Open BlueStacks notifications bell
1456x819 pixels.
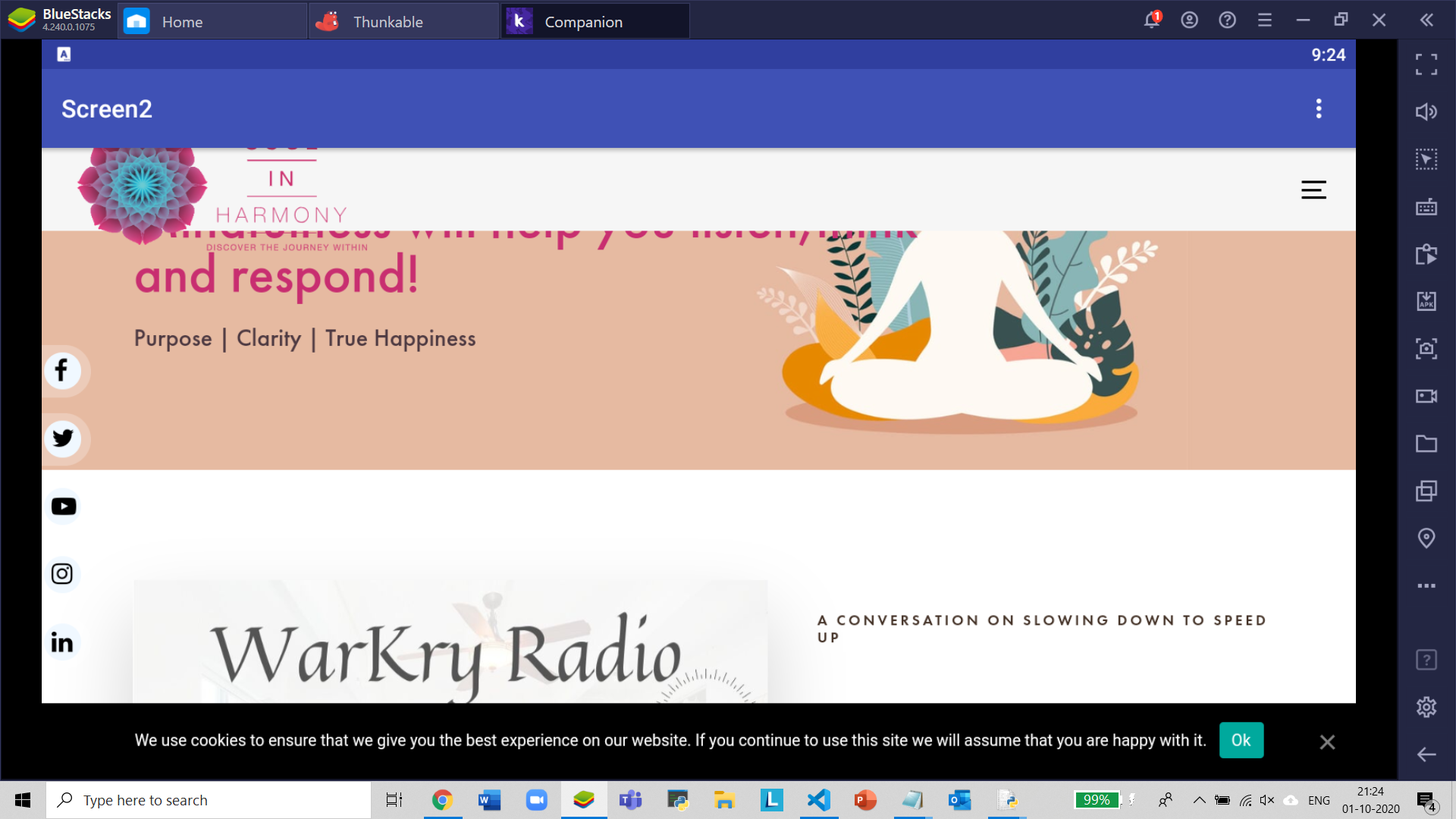coord(1152,20)
